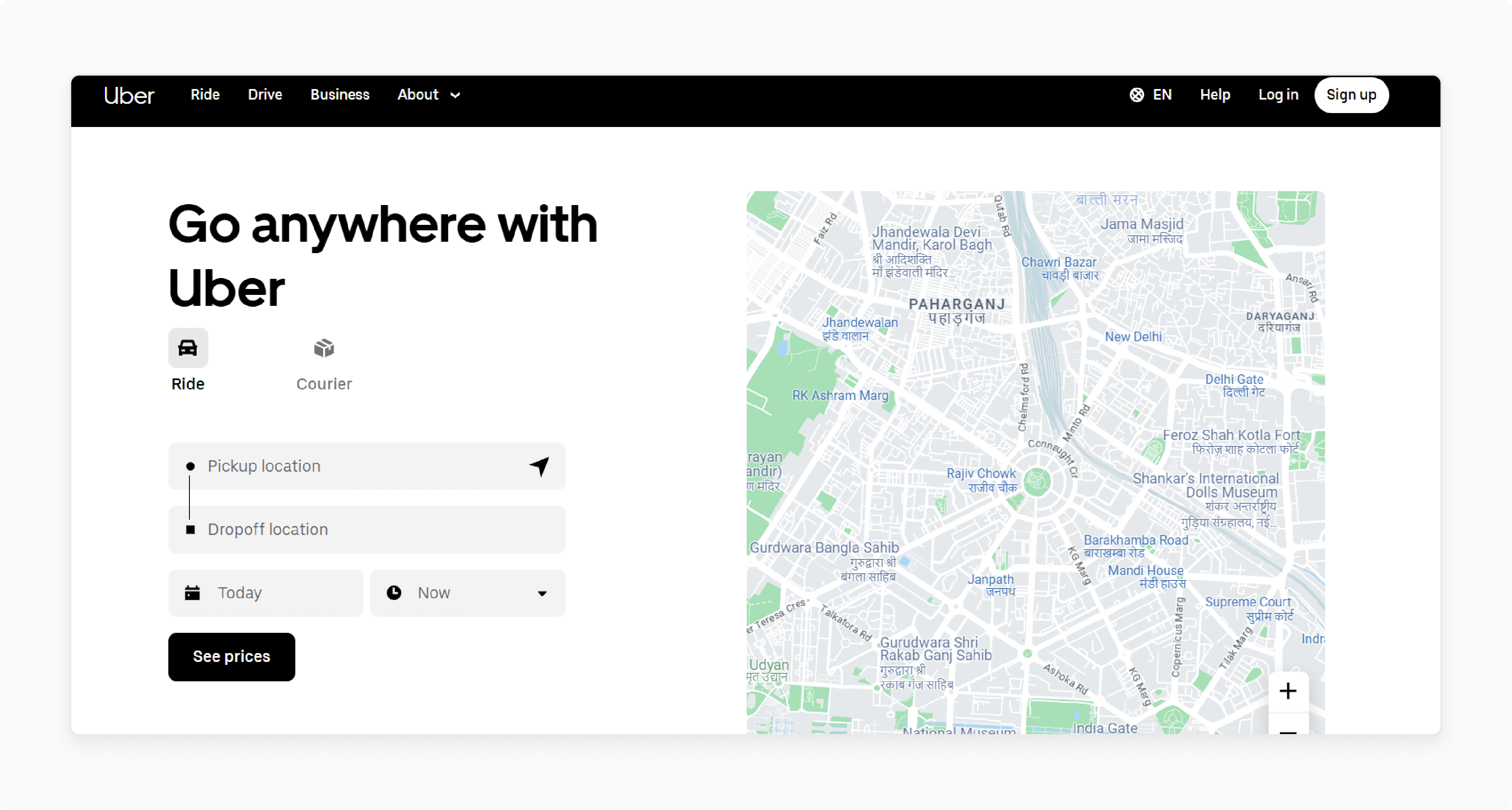This screenshot has width=1512, height=810.
Task: Switch language via EN label
Action: click(x=1161, y=94)
